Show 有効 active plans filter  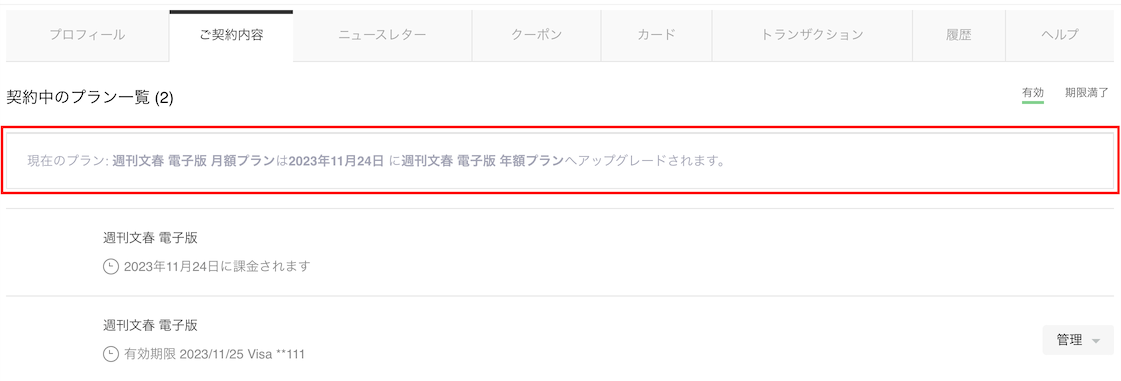pos(1033,93)
